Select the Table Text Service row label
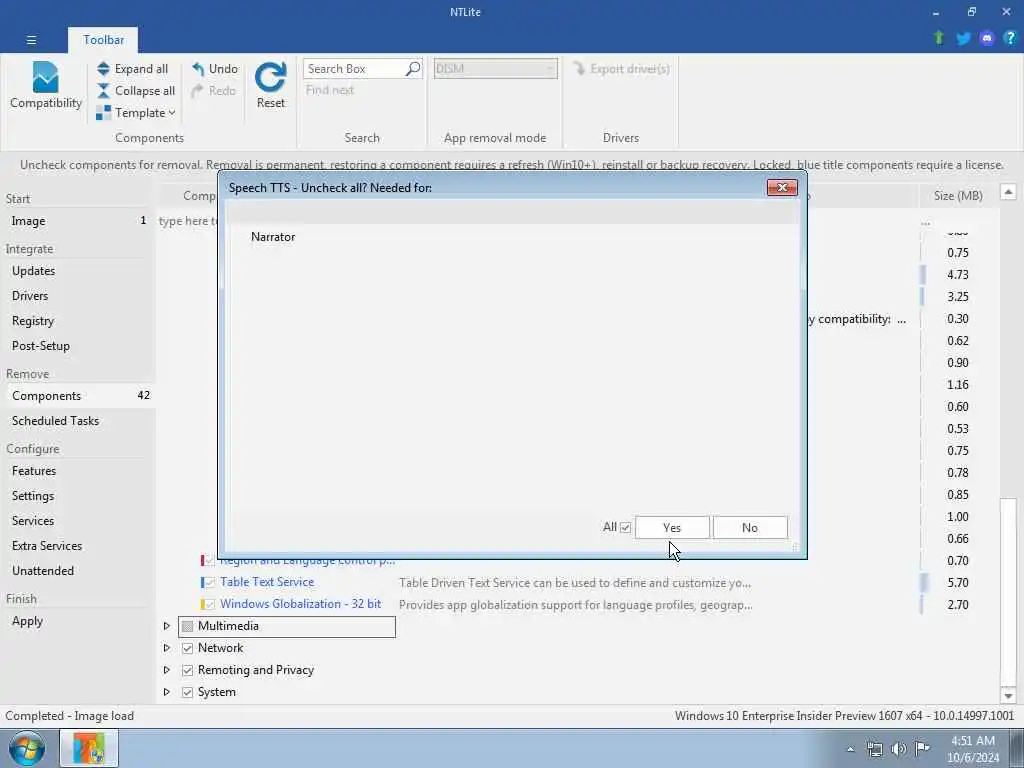Screen dimensions: 1024x768 [x=267, y=582]
